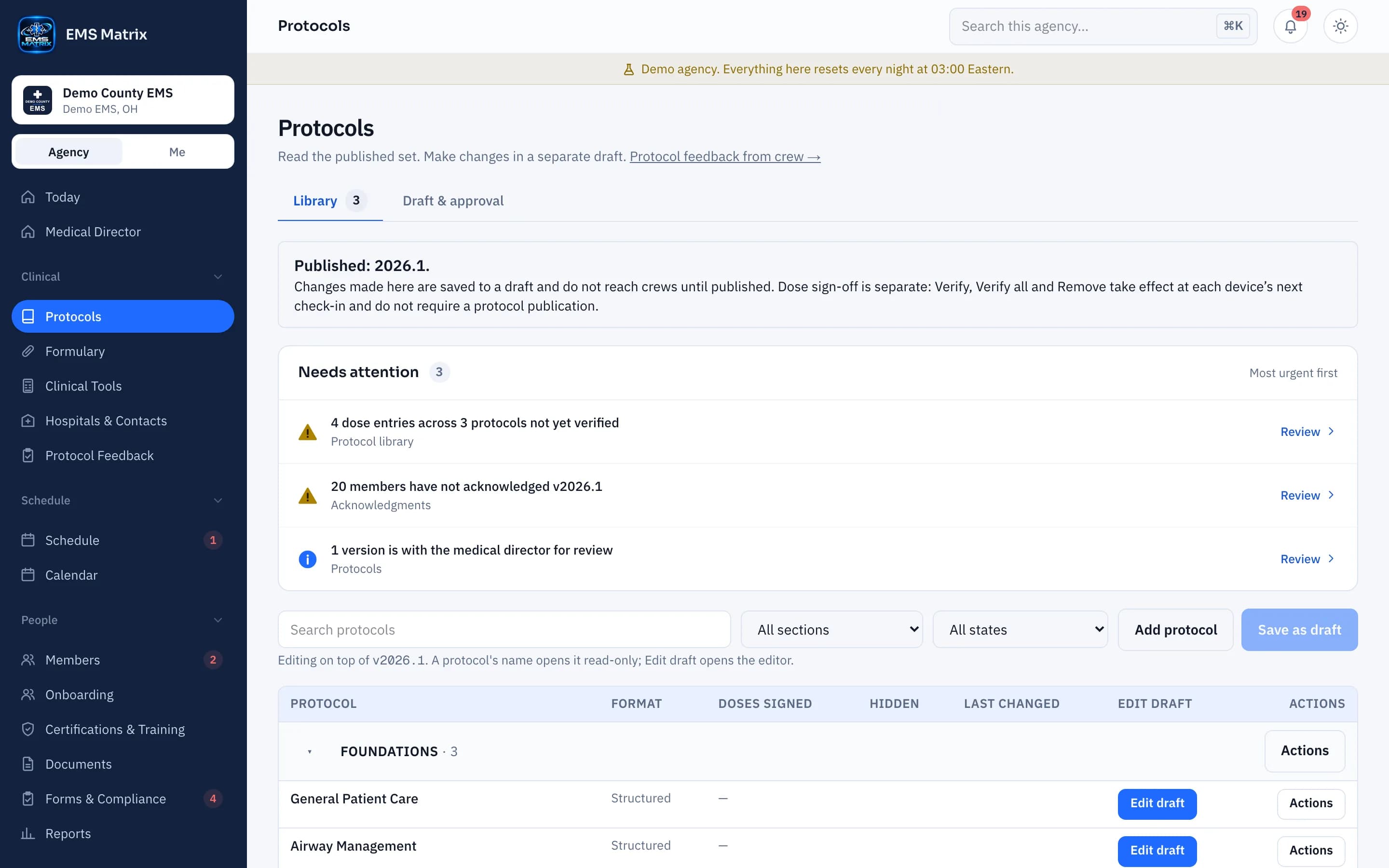Click the Certifications & Training shield icon
This screenshot has width=1389, height=868.
pos(28,729)
